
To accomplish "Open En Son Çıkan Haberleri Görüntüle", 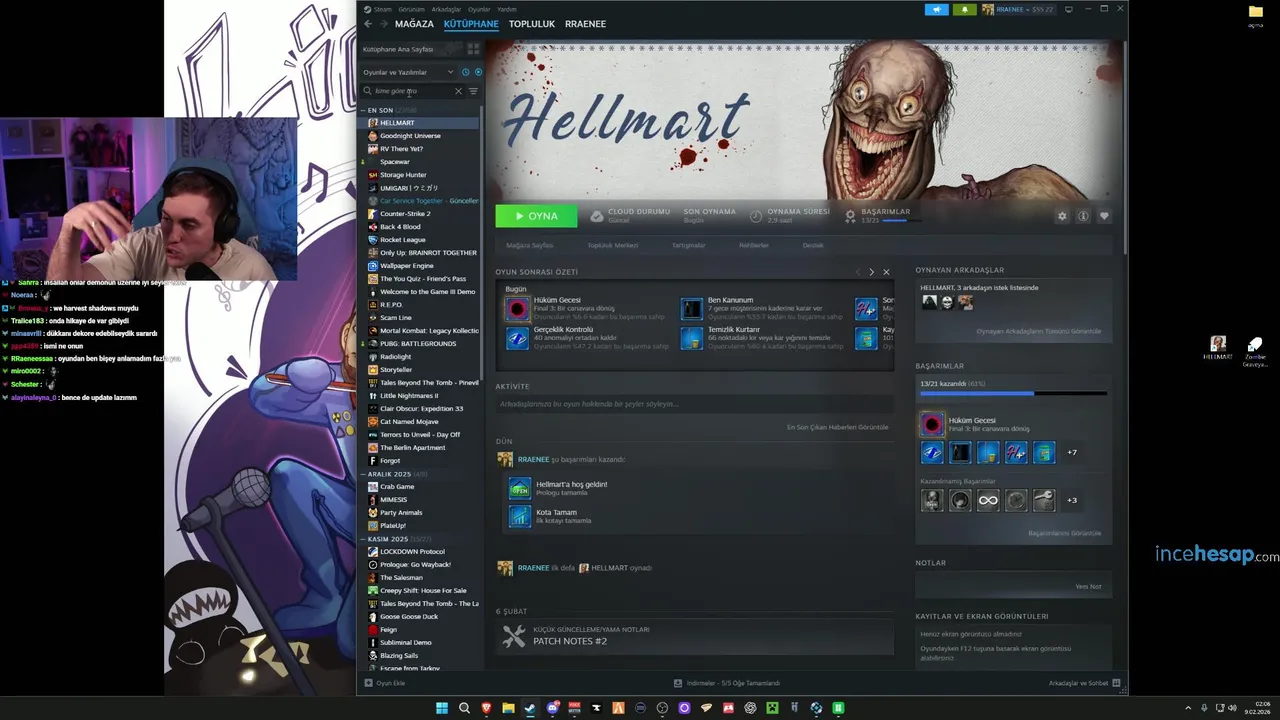I will [837, 427].
